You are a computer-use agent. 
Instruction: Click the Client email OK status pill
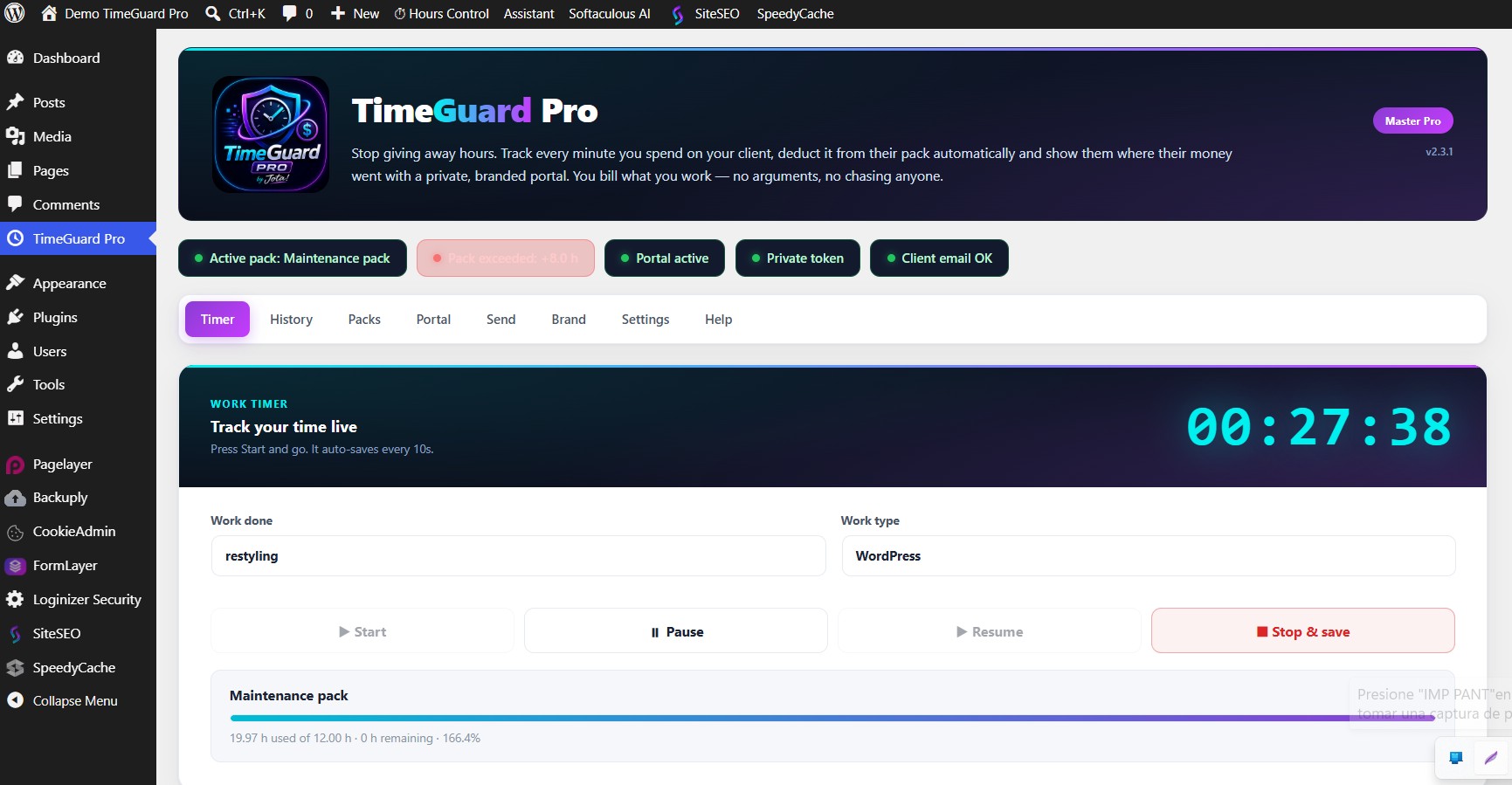(x=939, y=258)
